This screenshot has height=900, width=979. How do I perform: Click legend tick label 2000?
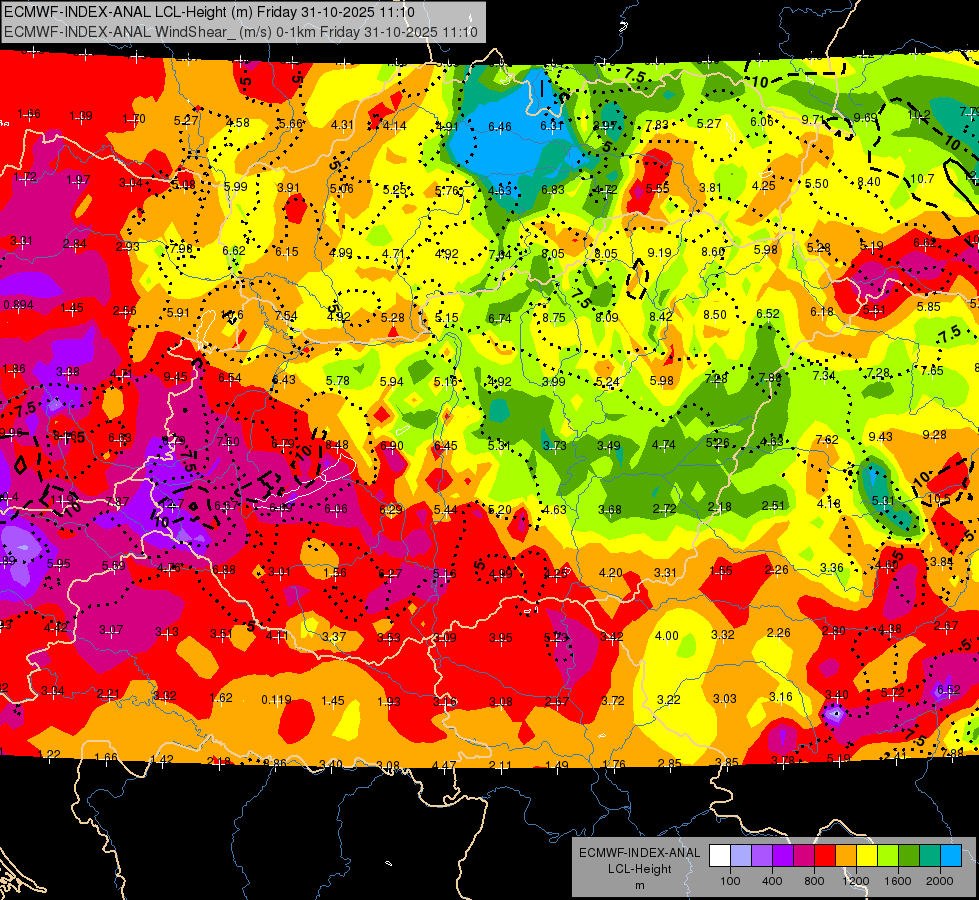[x=940, y=881]
